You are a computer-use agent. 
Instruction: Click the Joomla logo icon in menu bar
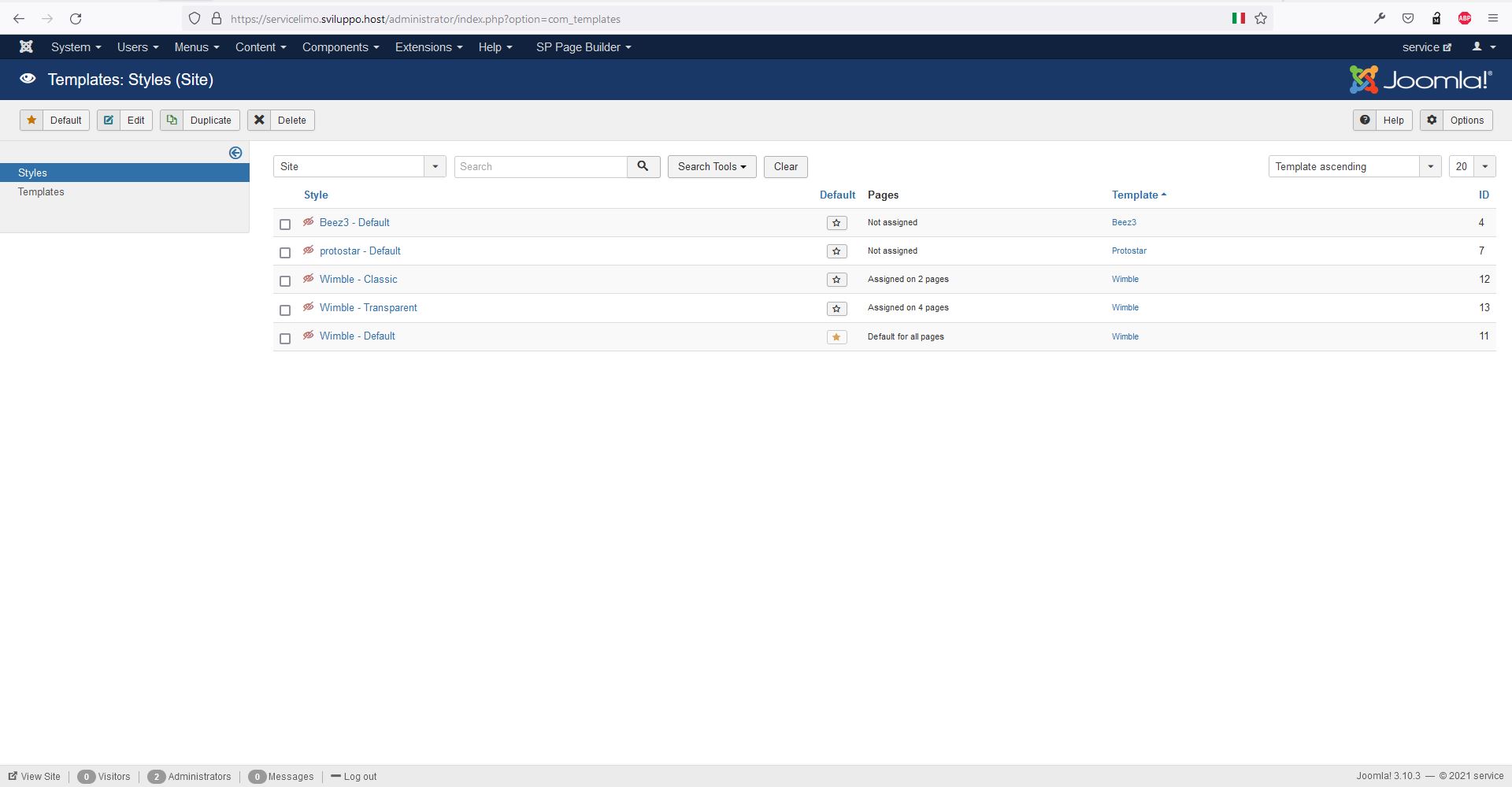(26, 47)
